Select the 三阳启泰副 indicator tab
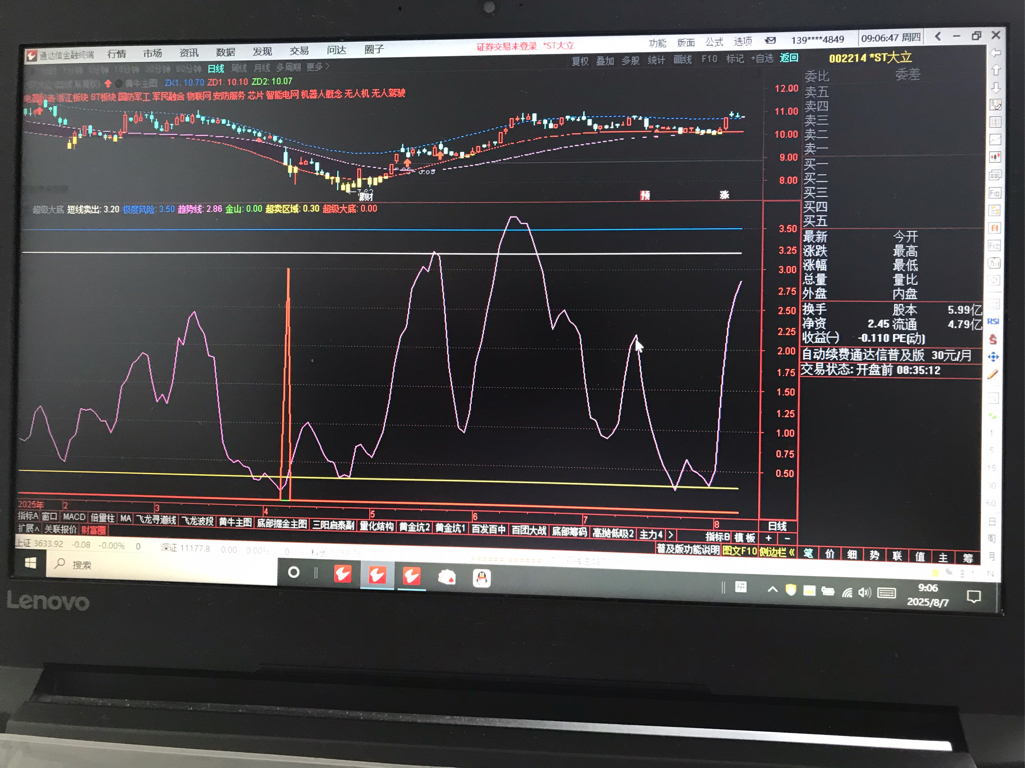This screenshot has height=768, width=1025. (x=333, y=524)
